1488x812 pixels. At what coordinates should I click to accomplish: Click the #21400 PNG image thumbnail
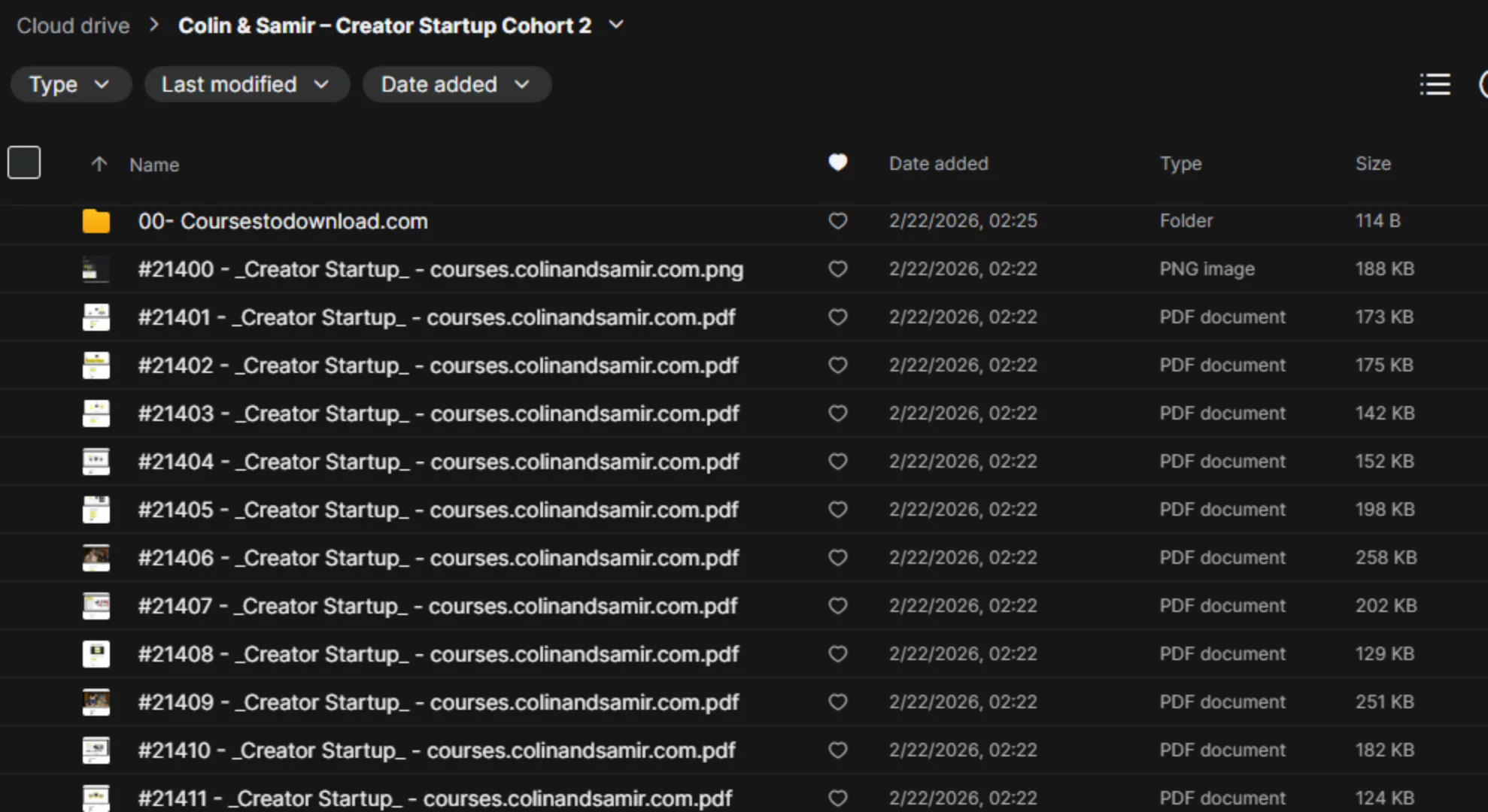pyautogui.click(x=96, y=269)
